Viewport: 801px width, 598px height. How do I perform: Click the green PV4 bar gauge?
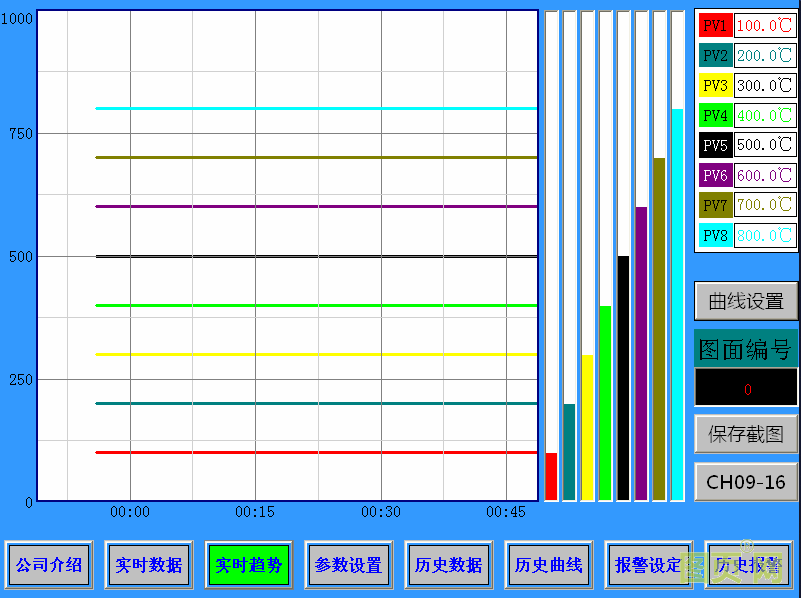pos(605,402)
